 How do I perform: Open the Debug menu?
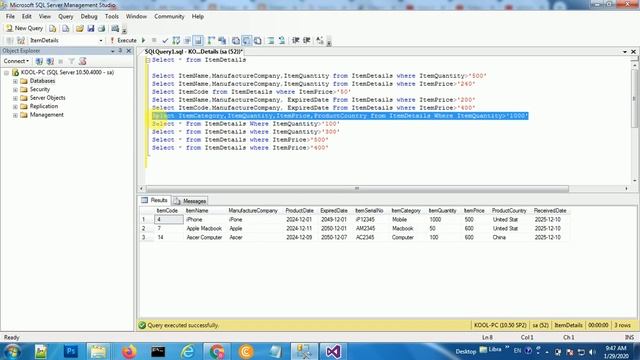[x=89, y=16]
